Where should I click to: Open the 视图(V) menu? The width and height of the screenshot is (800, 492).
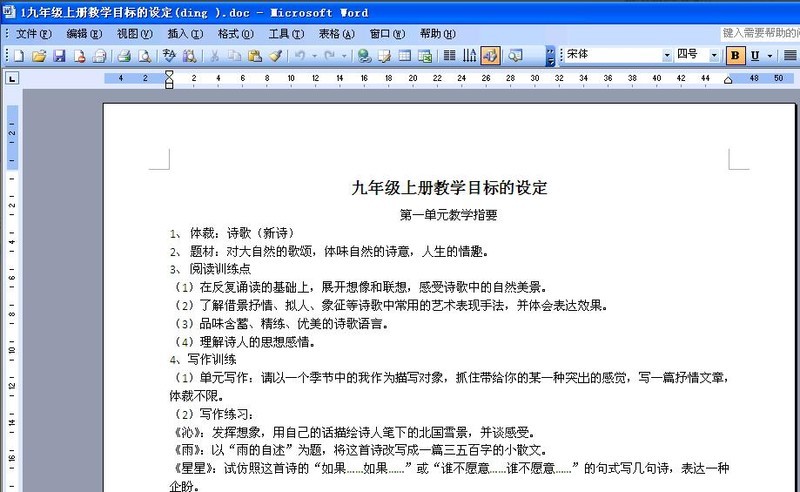[135, 34]
